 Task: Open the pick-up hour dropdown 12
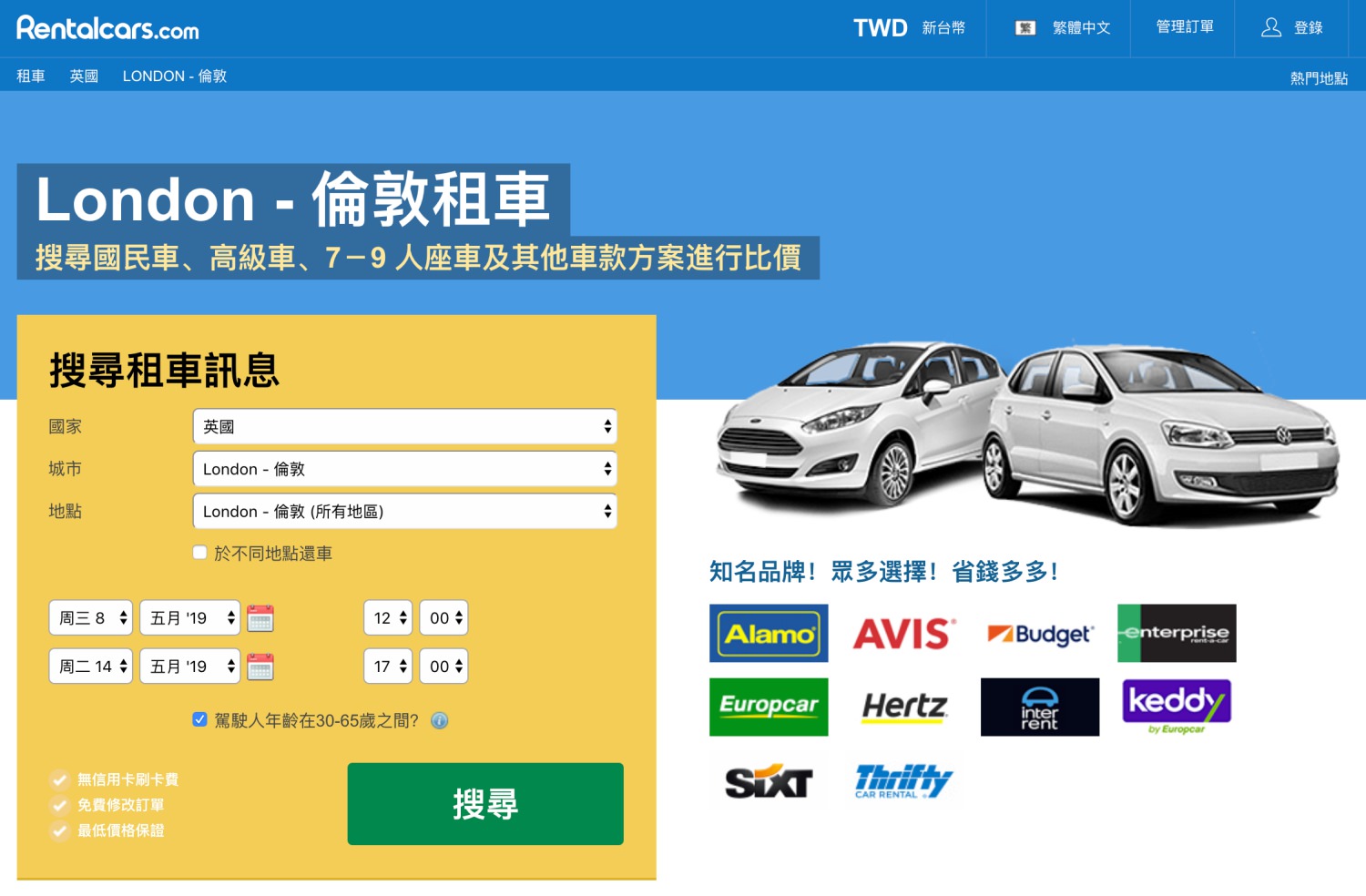(x=388, y=617)
